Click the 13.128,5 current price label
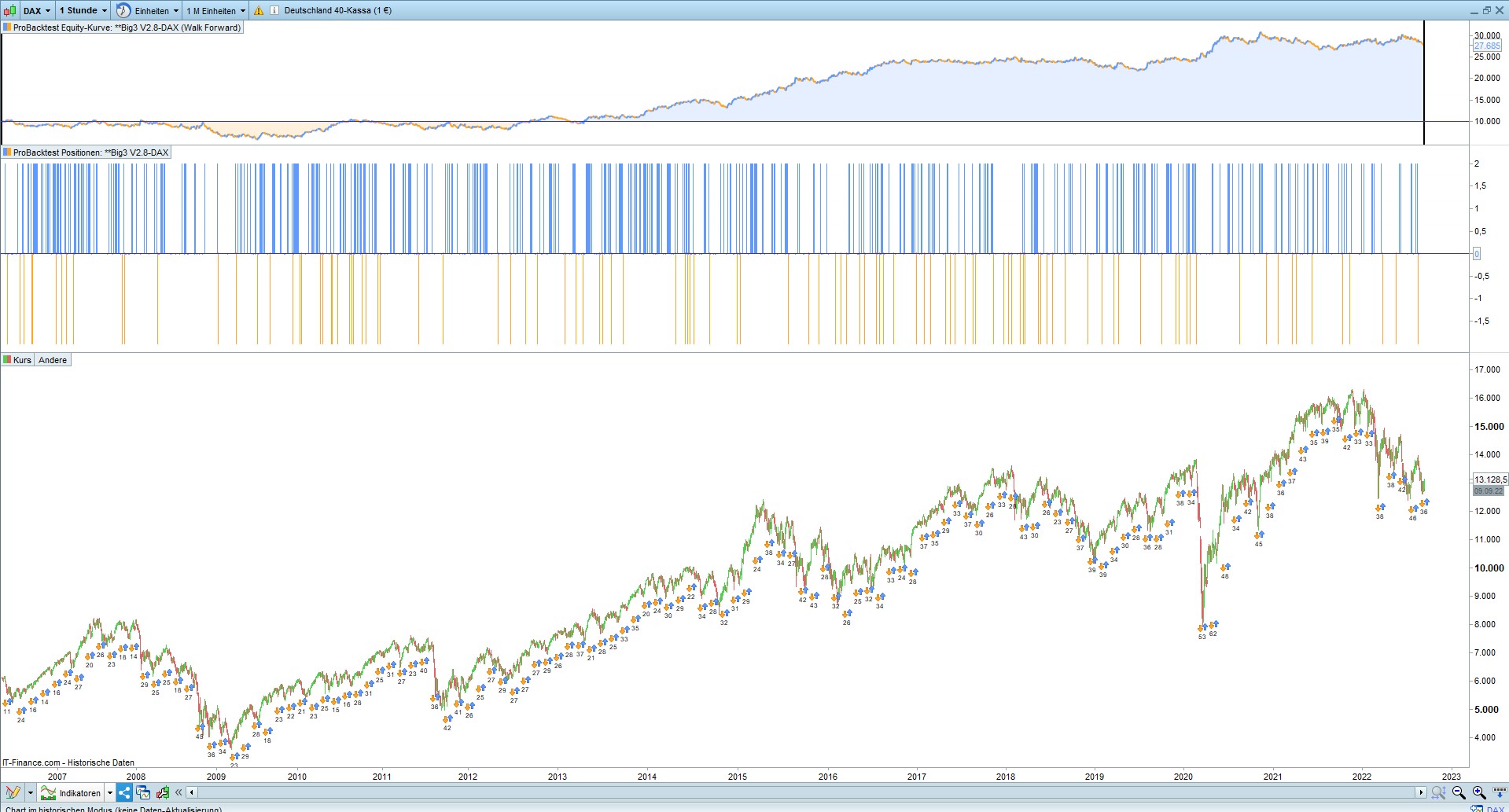The height and width of the screenshot is (812, 1509). [x=1490, y=479]
